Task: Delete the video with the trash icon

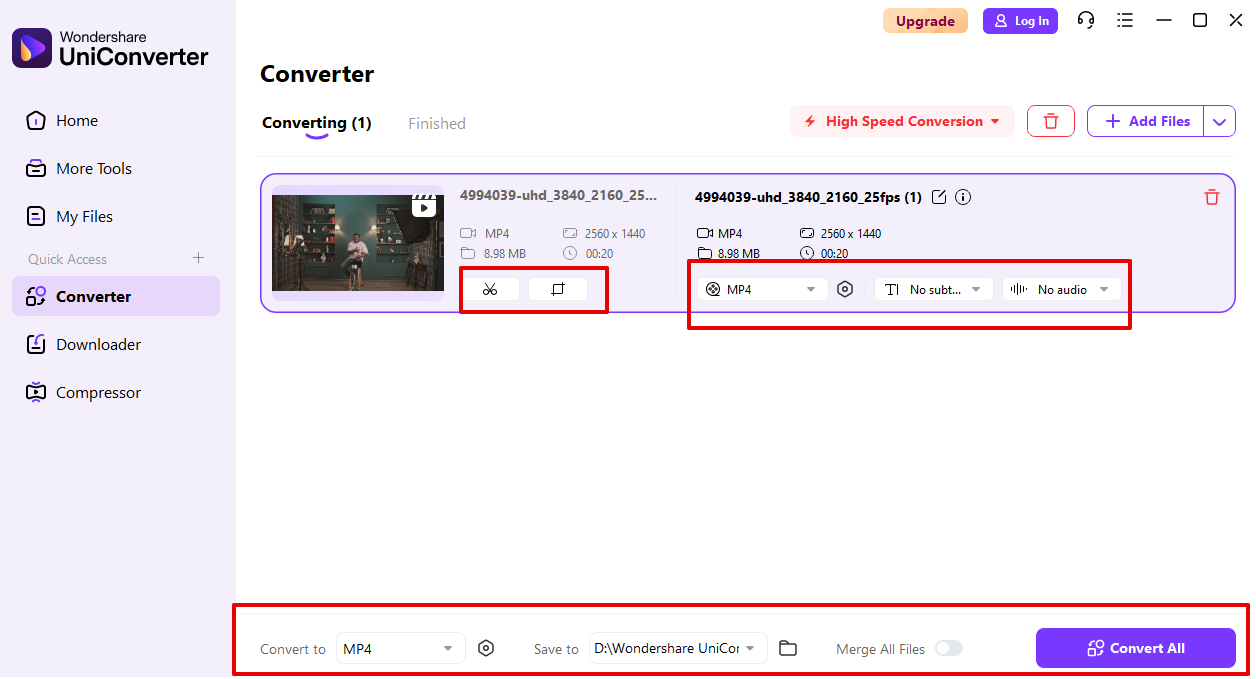Action: (x=1211, y=197)
